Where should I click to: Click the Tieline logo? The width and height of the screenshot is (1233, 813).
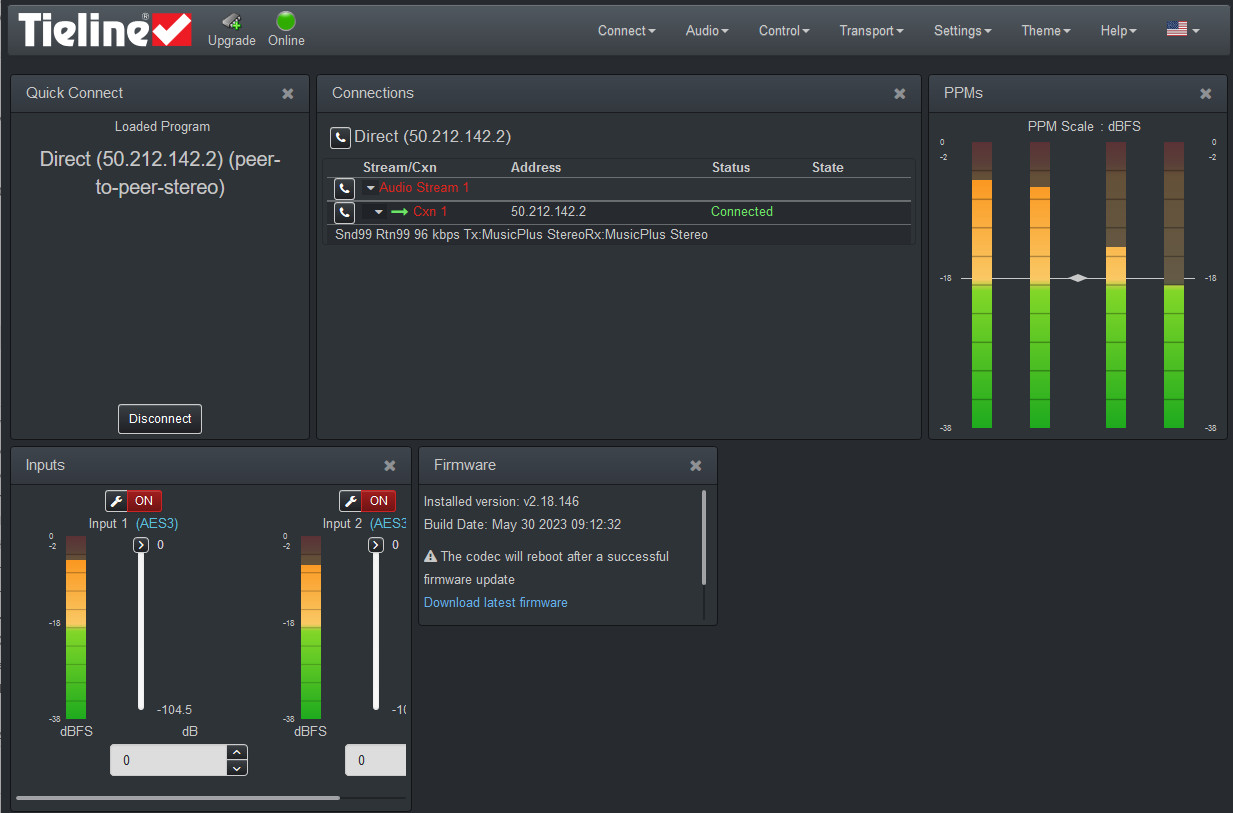point(105,30)
